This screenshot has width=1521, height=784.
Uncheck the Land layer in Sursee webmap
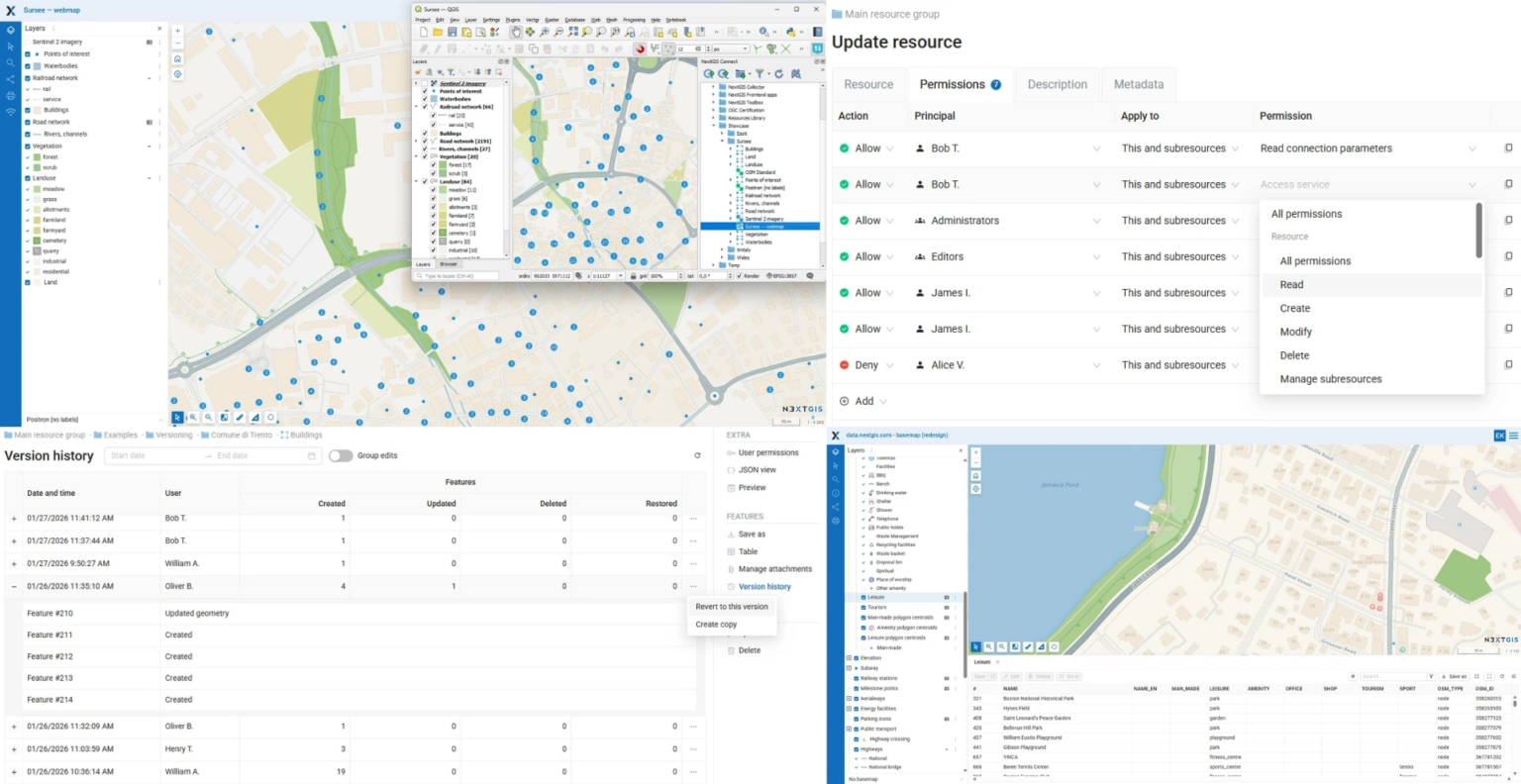(x=28, y=282)
